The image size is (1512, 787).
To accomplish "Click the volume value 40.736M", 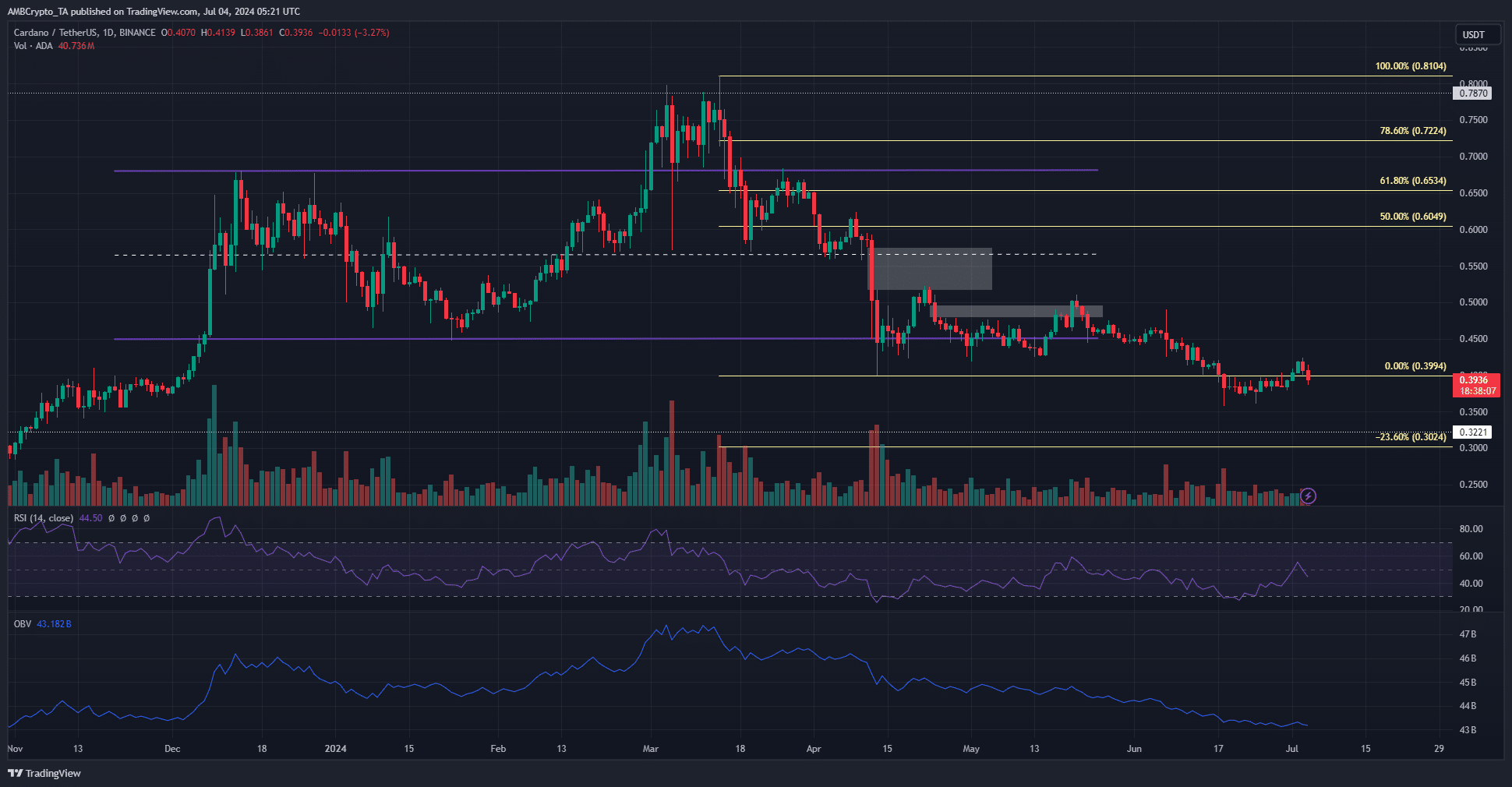I will coord(76,46).
